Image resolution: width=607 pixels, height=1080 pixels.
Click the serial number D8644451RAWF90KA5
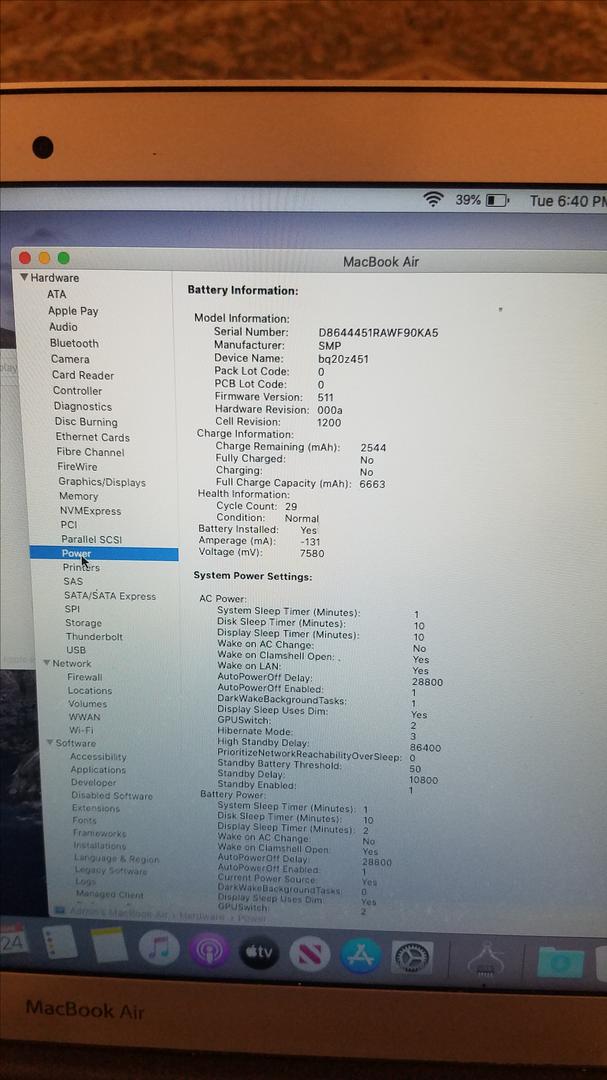(378, 333)
